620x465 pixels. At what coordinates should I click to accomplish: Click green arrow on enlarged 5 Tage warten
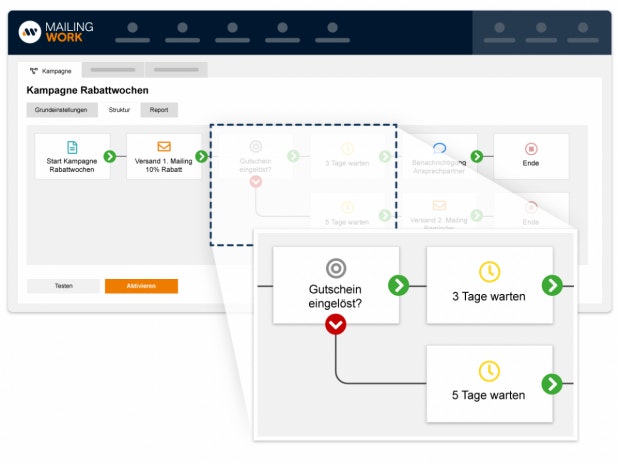[x=552, y=384]
